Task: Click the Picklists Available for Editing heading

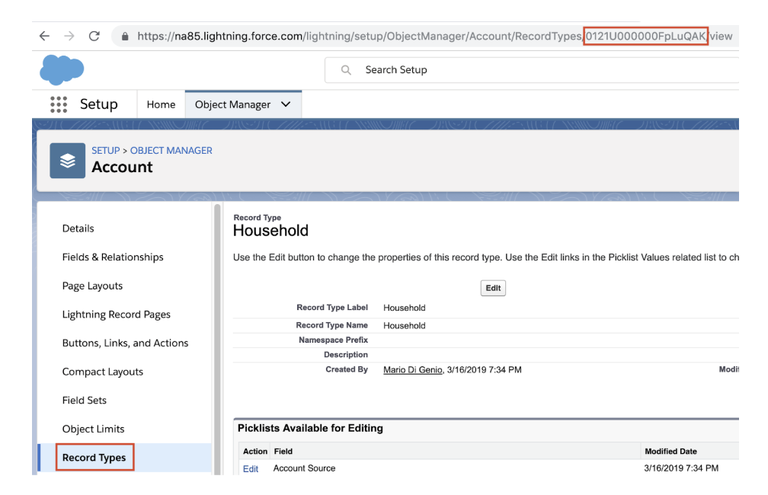Action: (x=310, y=428)
